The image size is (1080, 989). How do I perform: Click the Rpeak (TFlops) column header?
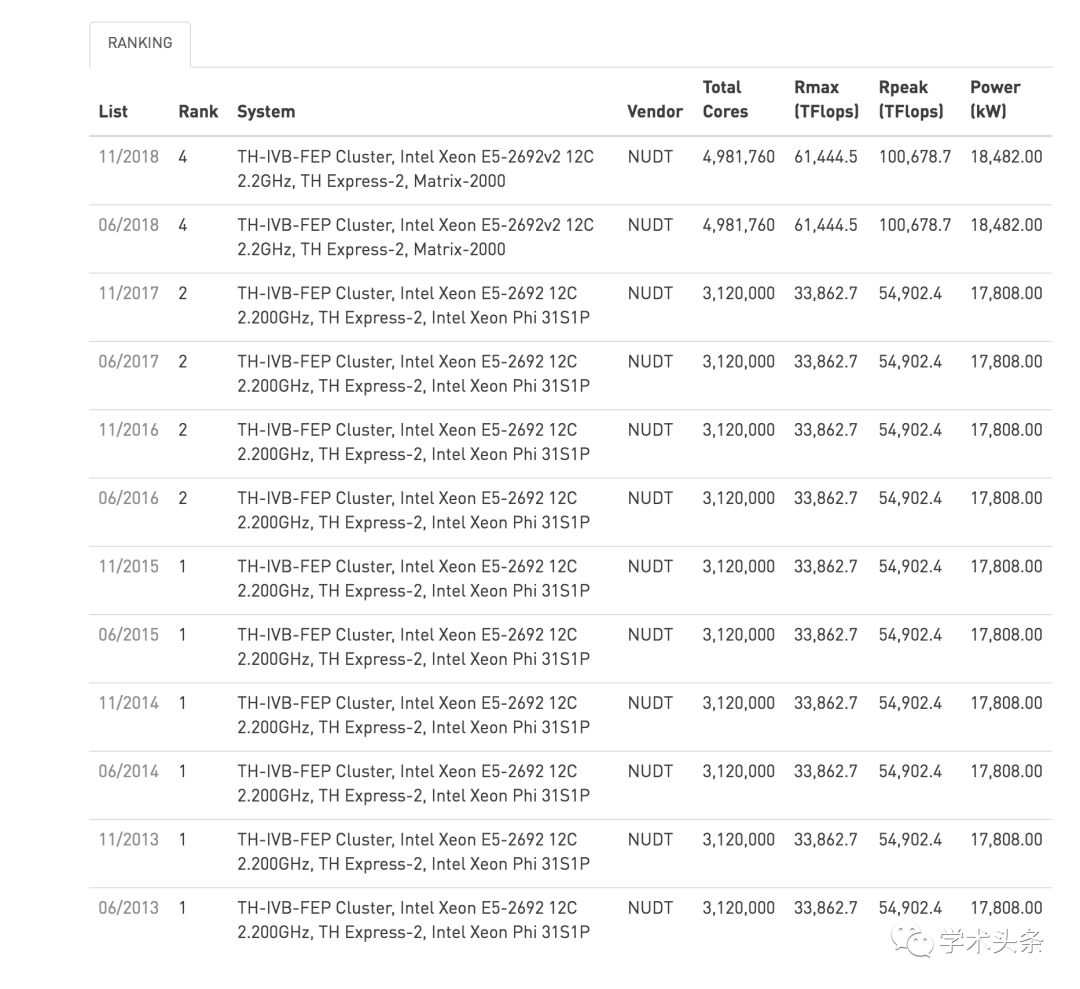[x=911, y=99]
